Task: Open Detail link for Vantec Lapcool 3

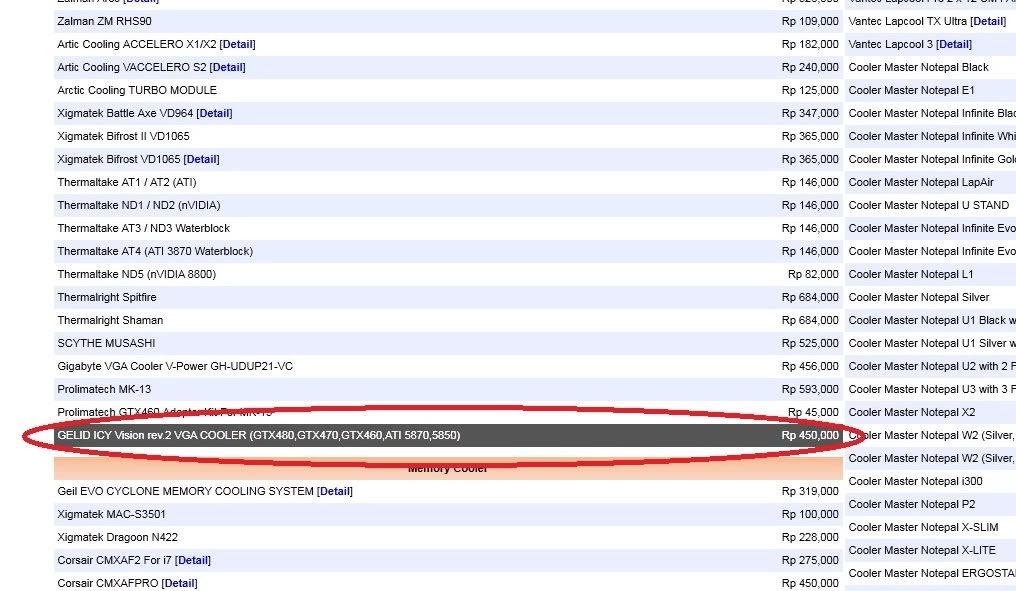Action: point(954,44)
